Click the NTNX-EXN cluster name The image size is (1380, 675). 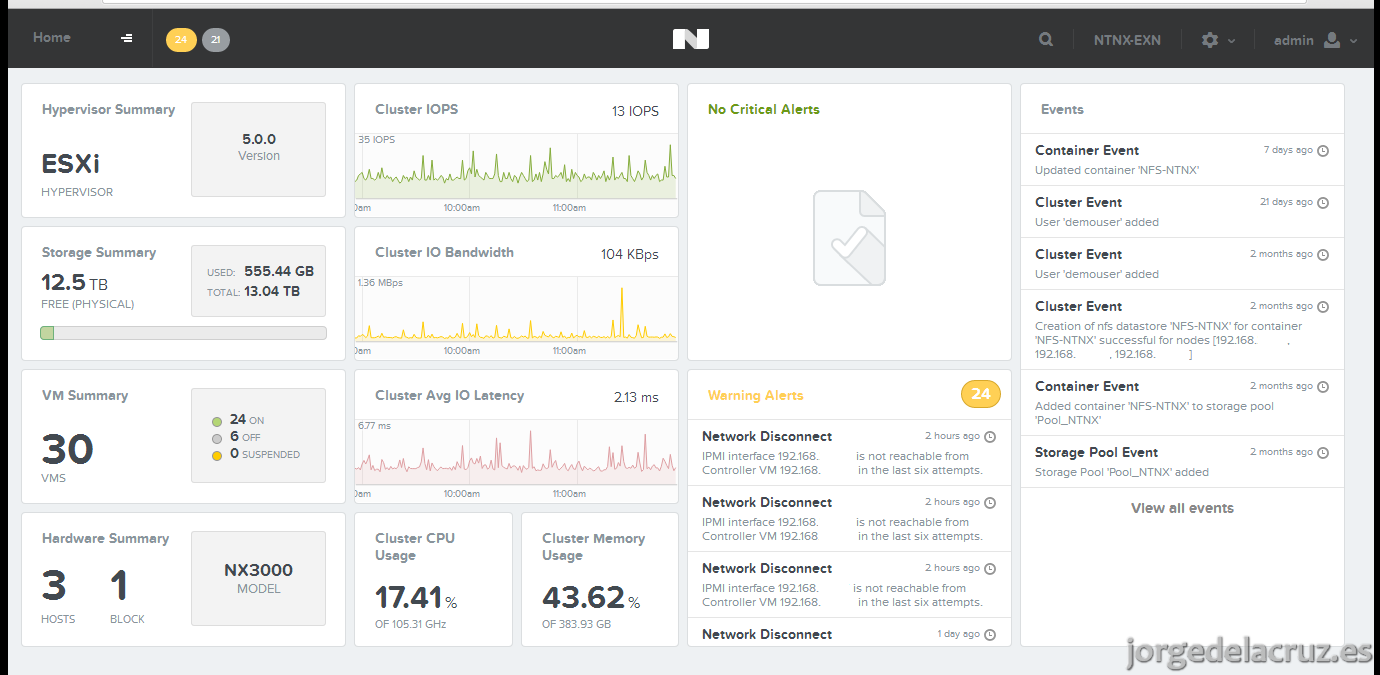click(1127, 41)
